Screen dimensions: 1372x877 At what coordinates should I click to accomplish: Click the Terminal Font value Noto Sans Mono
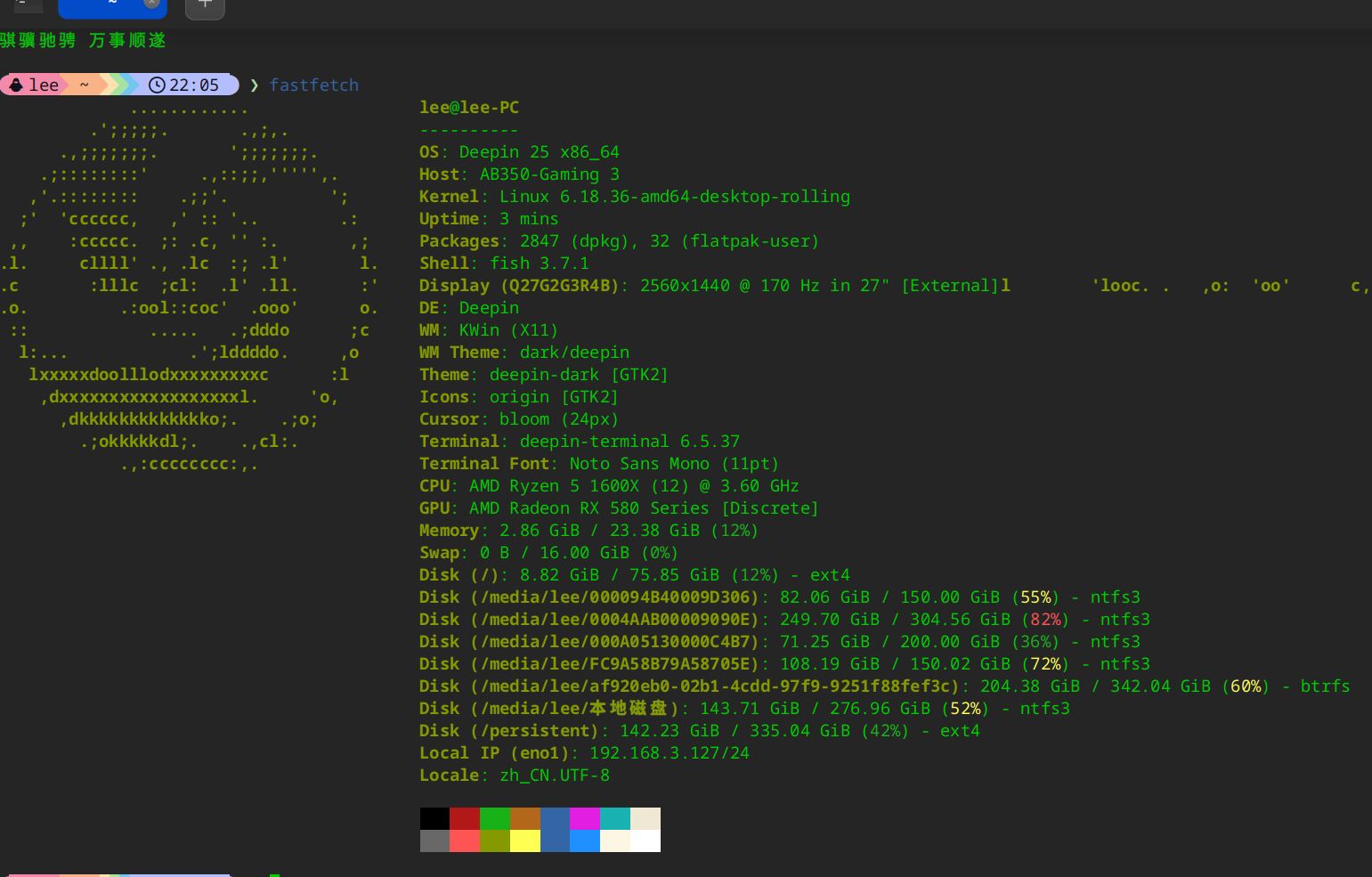coord(639,464)
